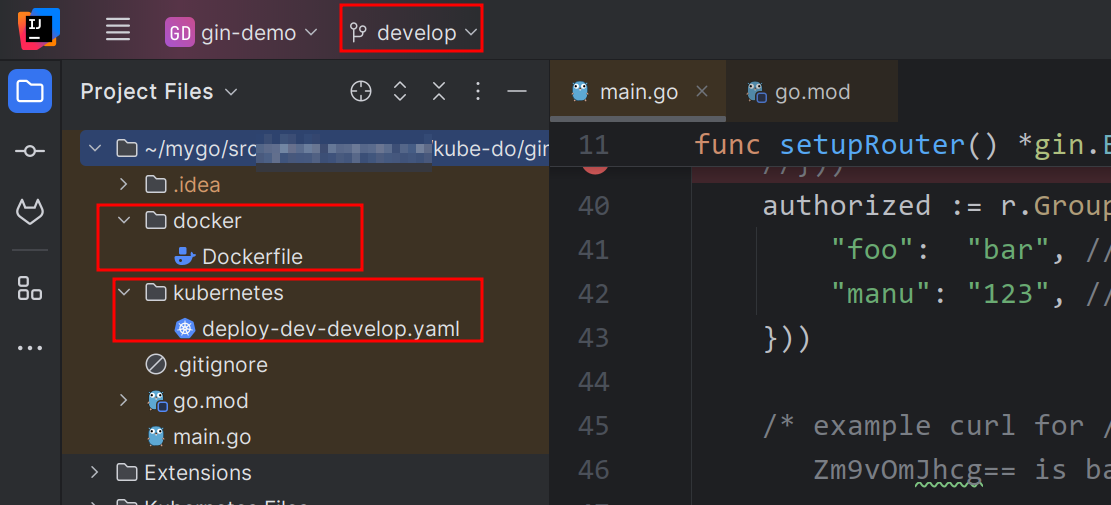Open the main hamburger menu
The image size is (1111, 505).
click(x=118, y=31)
